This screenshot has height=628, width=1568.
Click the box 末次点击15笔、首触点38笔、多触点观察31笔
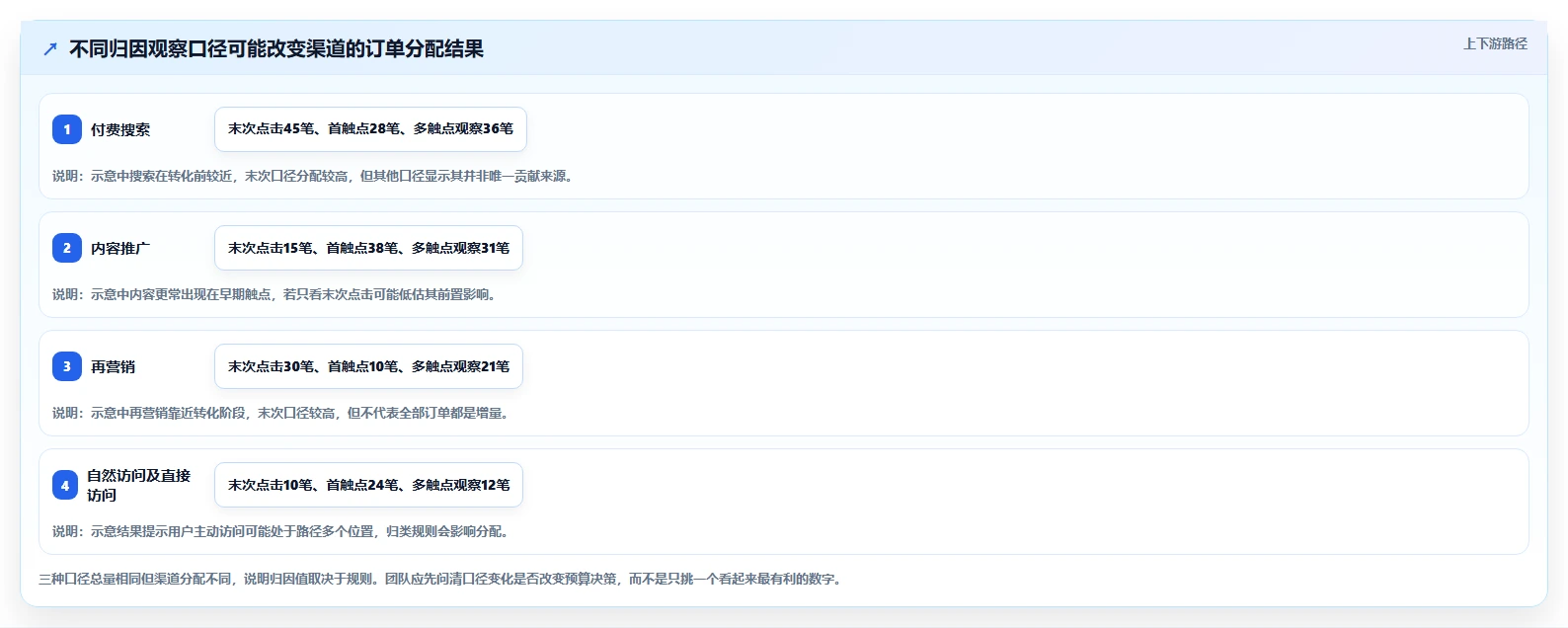pyautogui.click(x=368, y=248)
